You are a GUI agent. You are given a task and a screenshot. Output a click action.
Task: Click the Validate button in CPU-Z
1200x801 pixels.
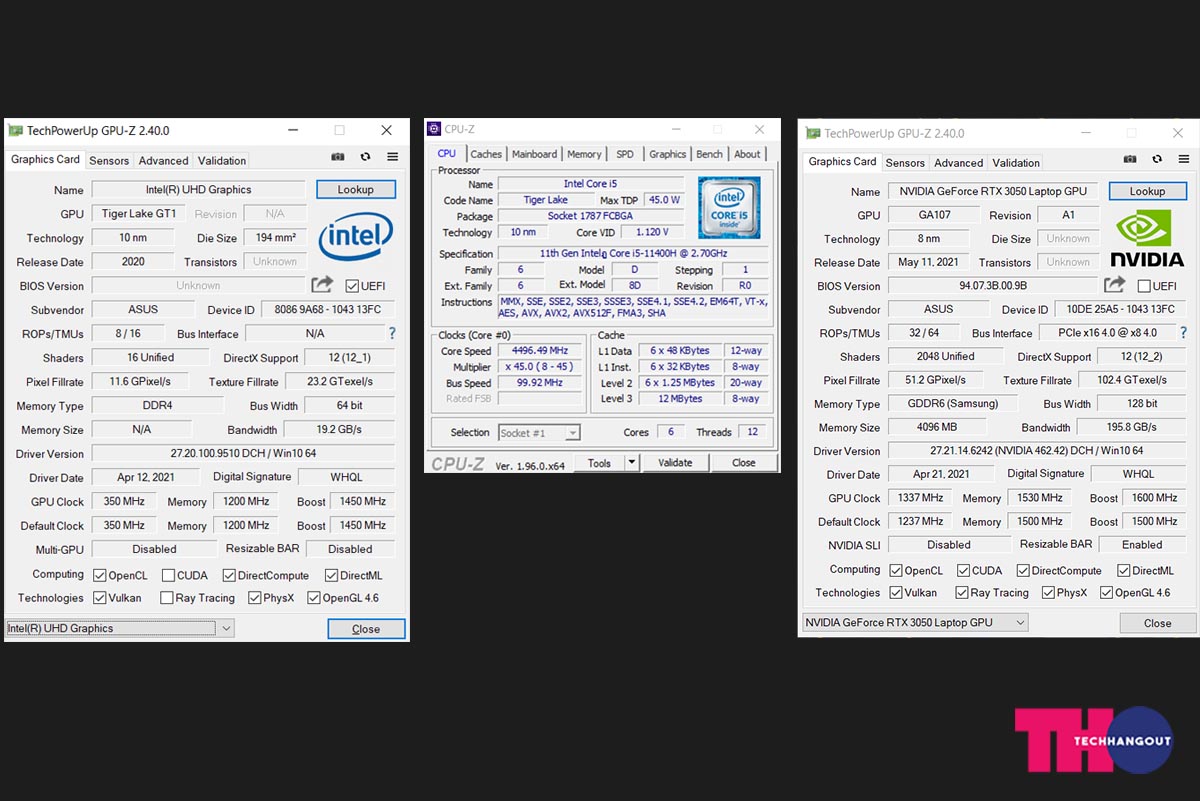click(x=675, y=462)
